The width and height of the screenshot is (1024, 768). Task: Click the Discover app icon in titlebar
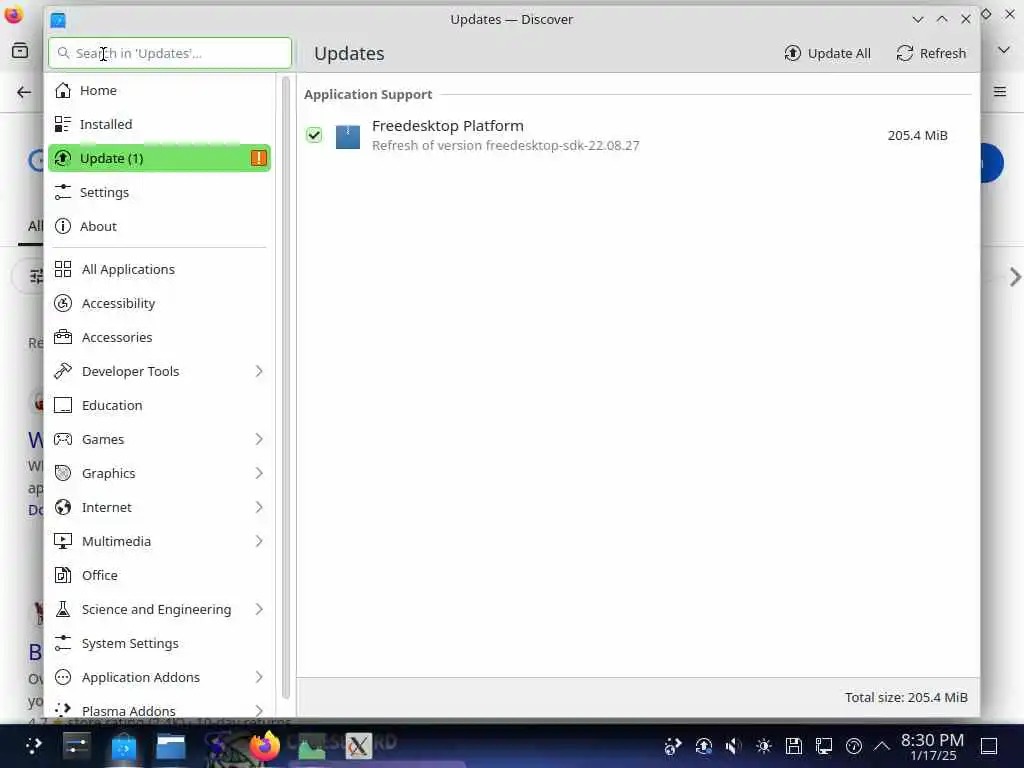click(x=58, y=20)
